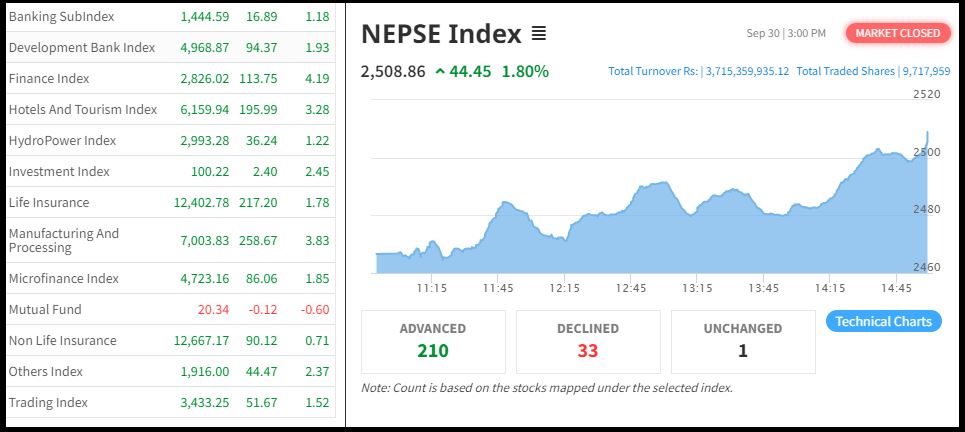The height and width of the screenshot is (432, 965).
Task: Click the Market Closed status badge
Action: pyautogui.click(x=897, y=33)
